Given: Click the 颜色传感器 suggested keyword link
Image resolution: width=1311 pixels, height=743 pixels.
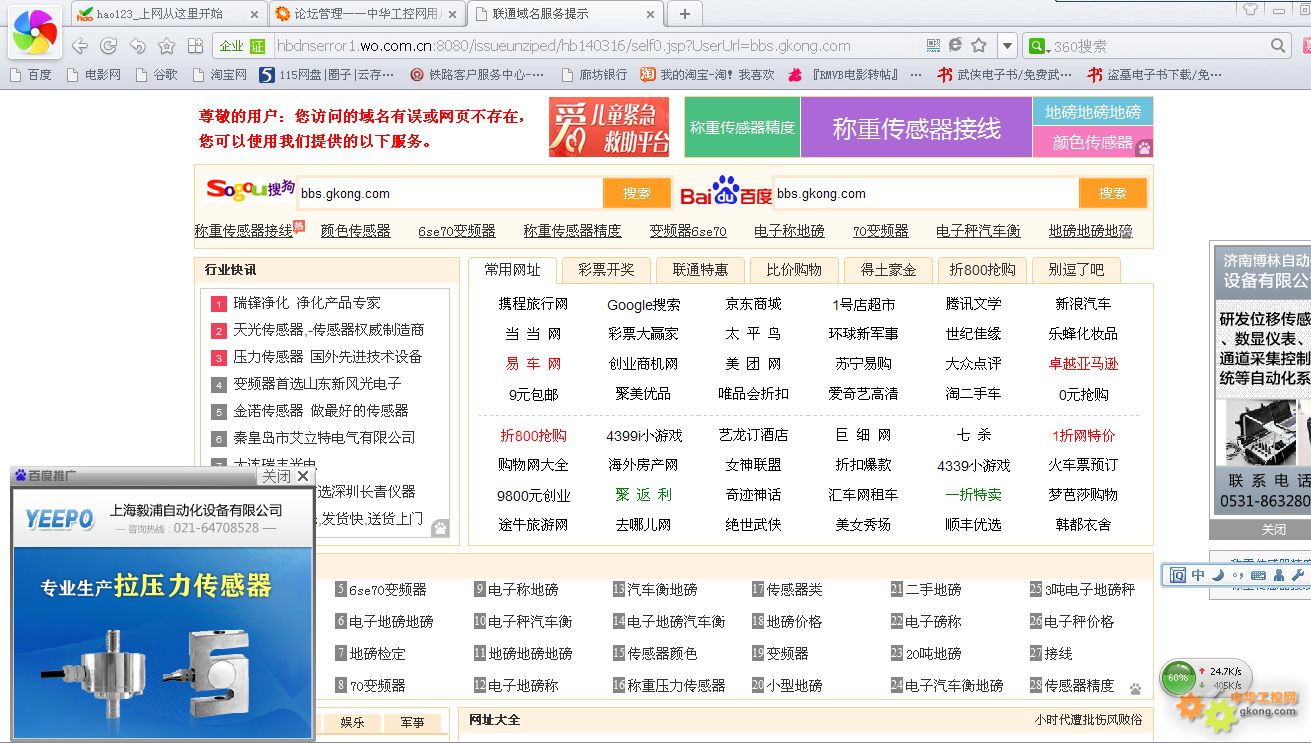Looking at the screenshot, I should [x=355, y=231].
